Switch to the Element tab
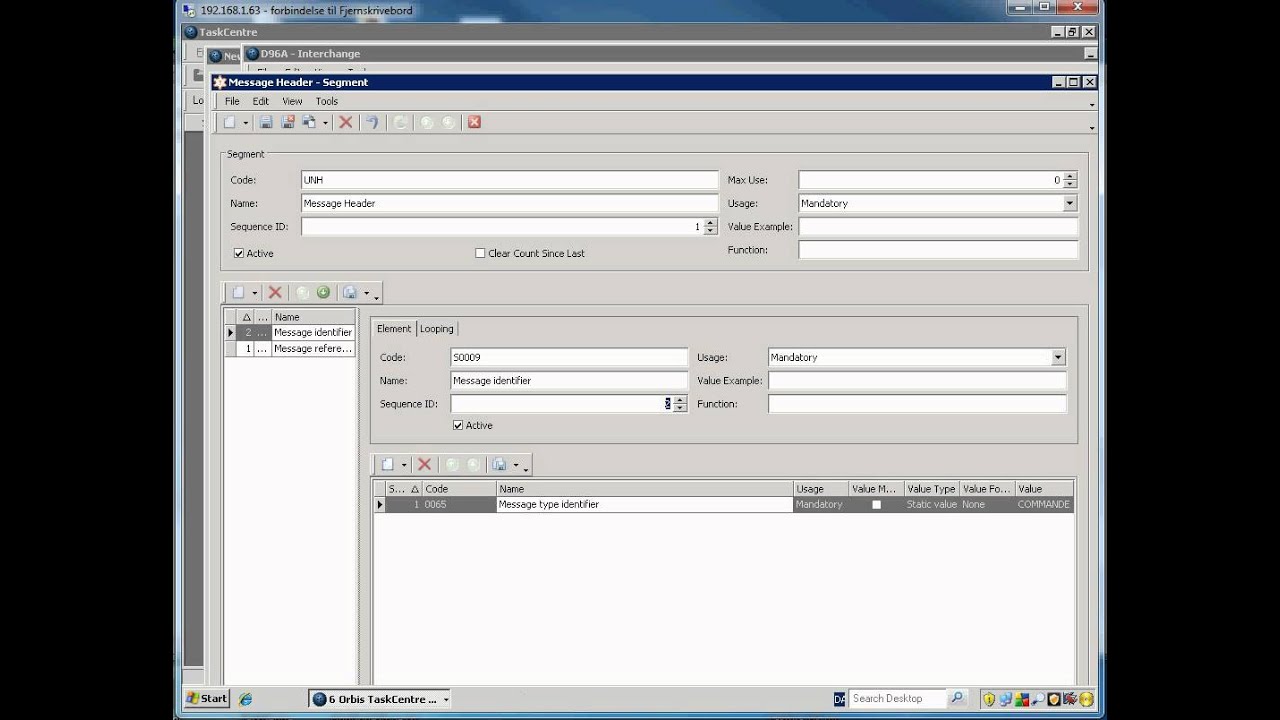The image size is (1280, 720). (x=394, y=329)
